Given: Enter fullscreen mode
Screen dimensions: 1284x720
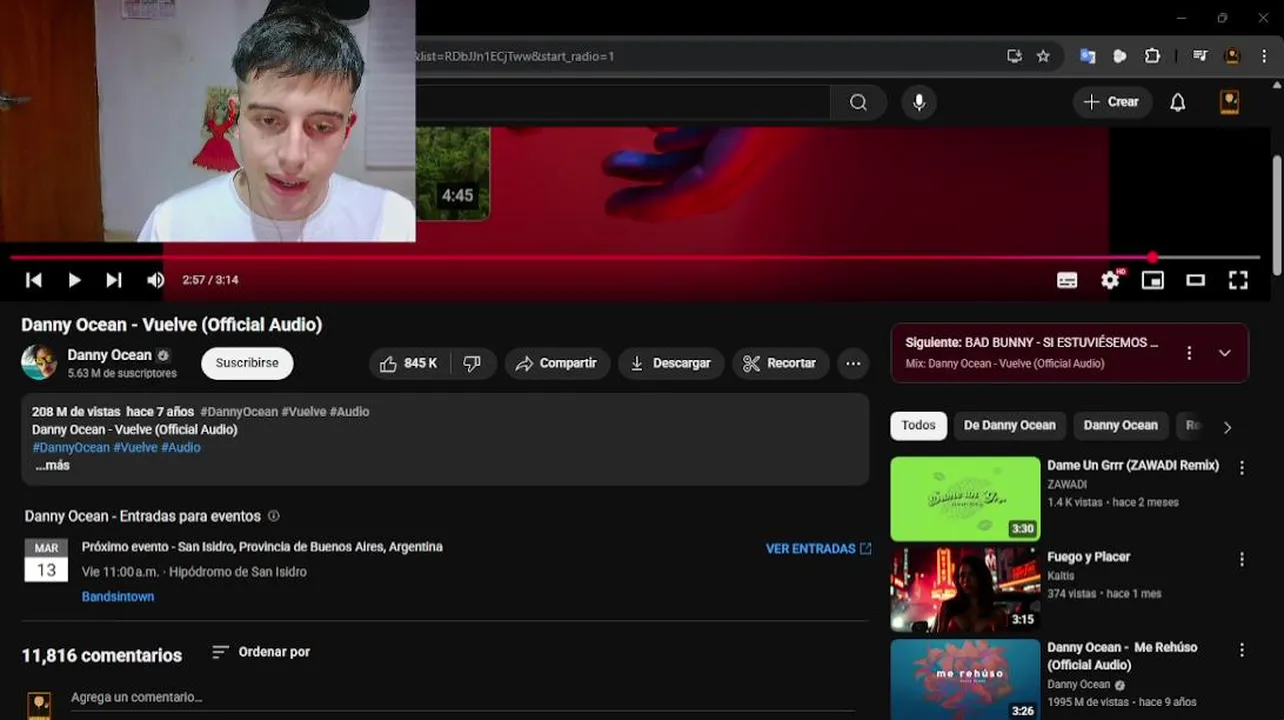Looking at the screenshot, I should pyautogui.click(x=1238, y=280).
